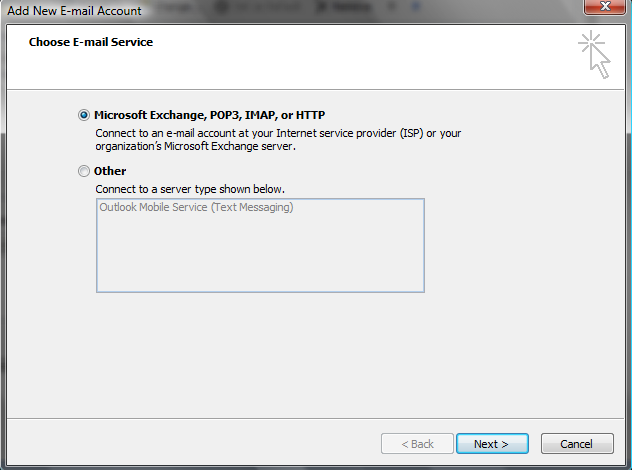The width and height of the screenshot is (632, 470).
Task: Select the Microsoft Exchange, POP3, IMAP radio button
Action: point(84,115)
